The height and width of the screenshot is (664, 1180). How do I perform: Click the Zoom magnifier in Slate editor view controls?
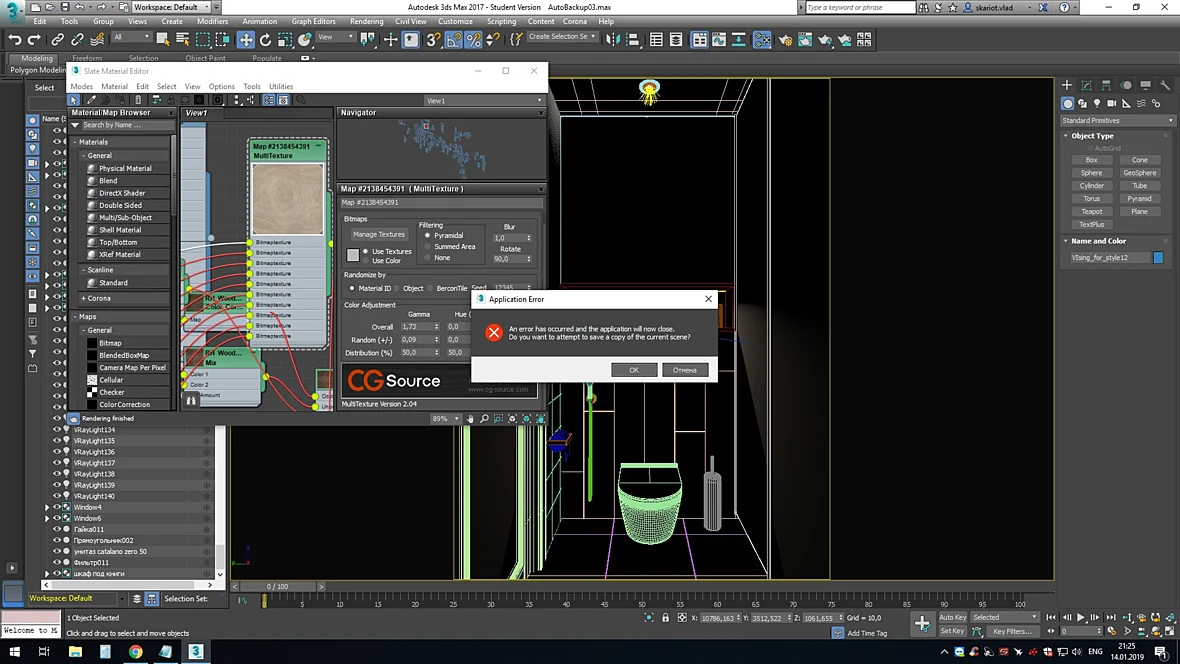tap(484, 419)
